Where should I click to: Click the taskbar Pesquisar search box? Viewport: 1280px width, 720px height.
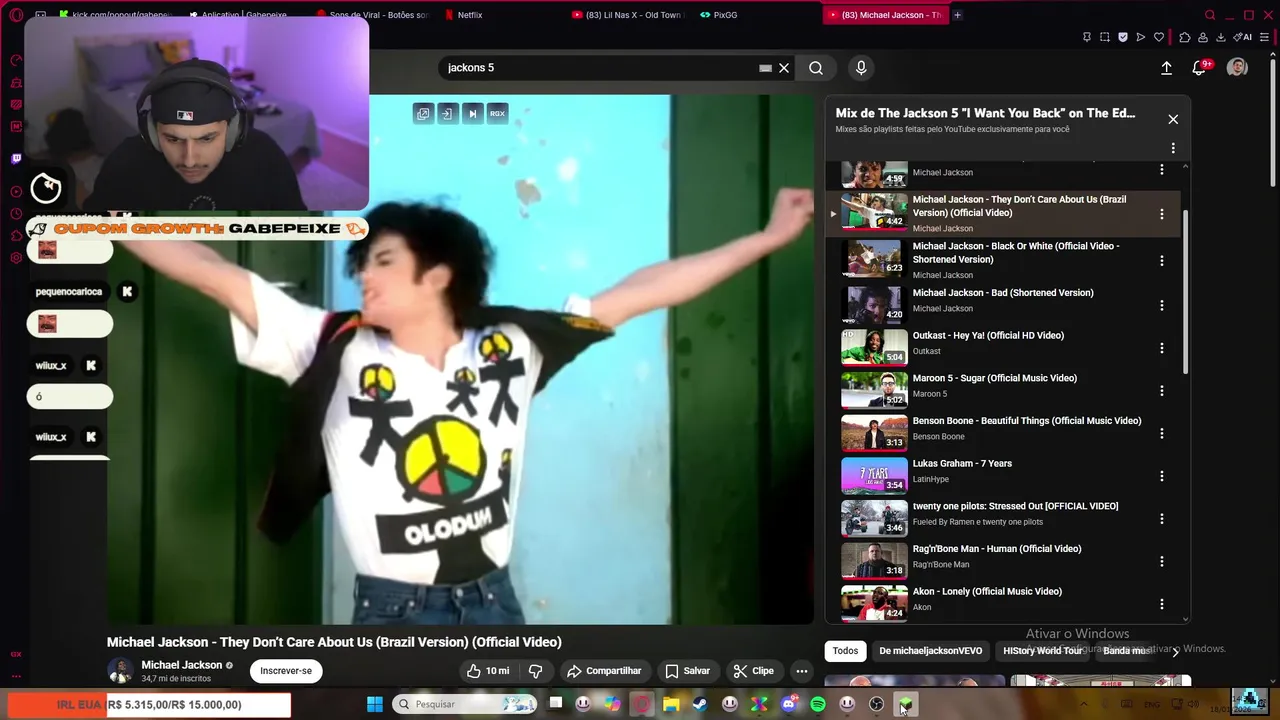point(465,704)
